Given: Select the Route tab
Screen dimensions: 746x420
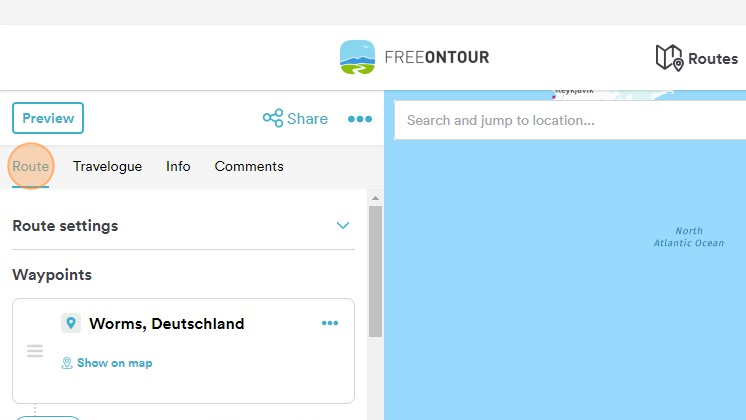Looking at the screenshot, I should (x=30, y=166).
